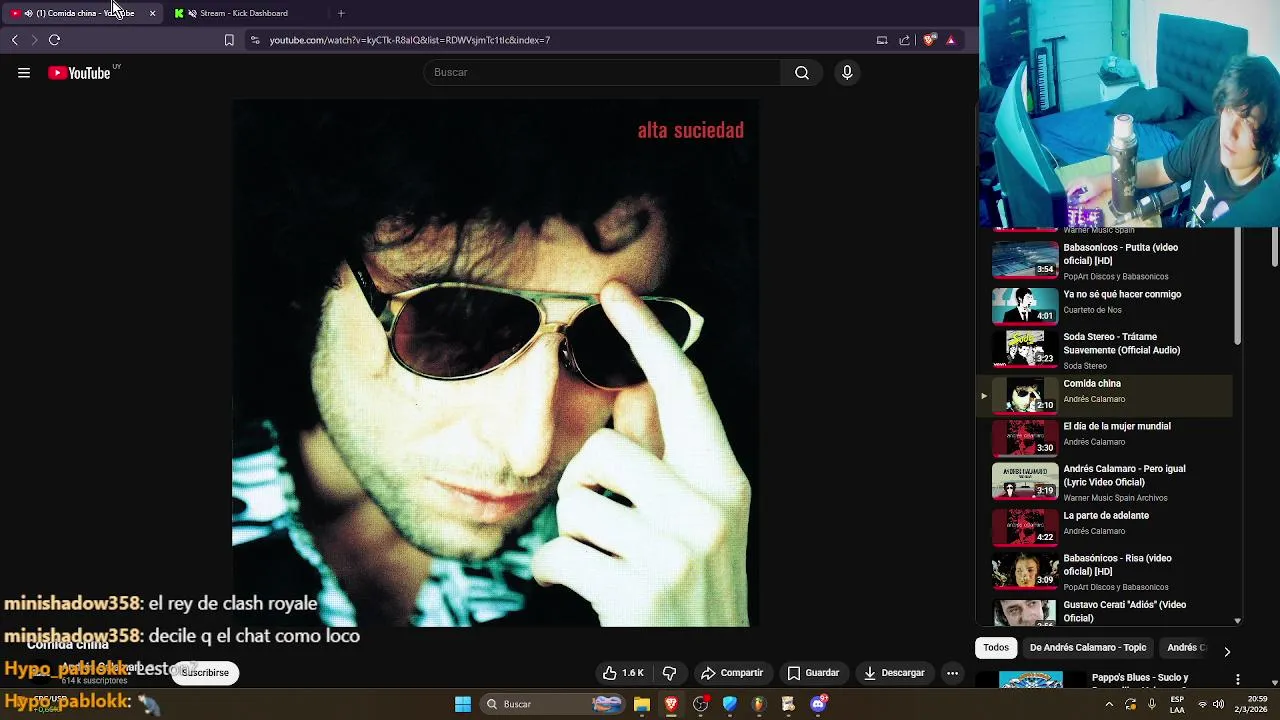
Task: Select the Comida china YouTube tab
Action: 84,13
